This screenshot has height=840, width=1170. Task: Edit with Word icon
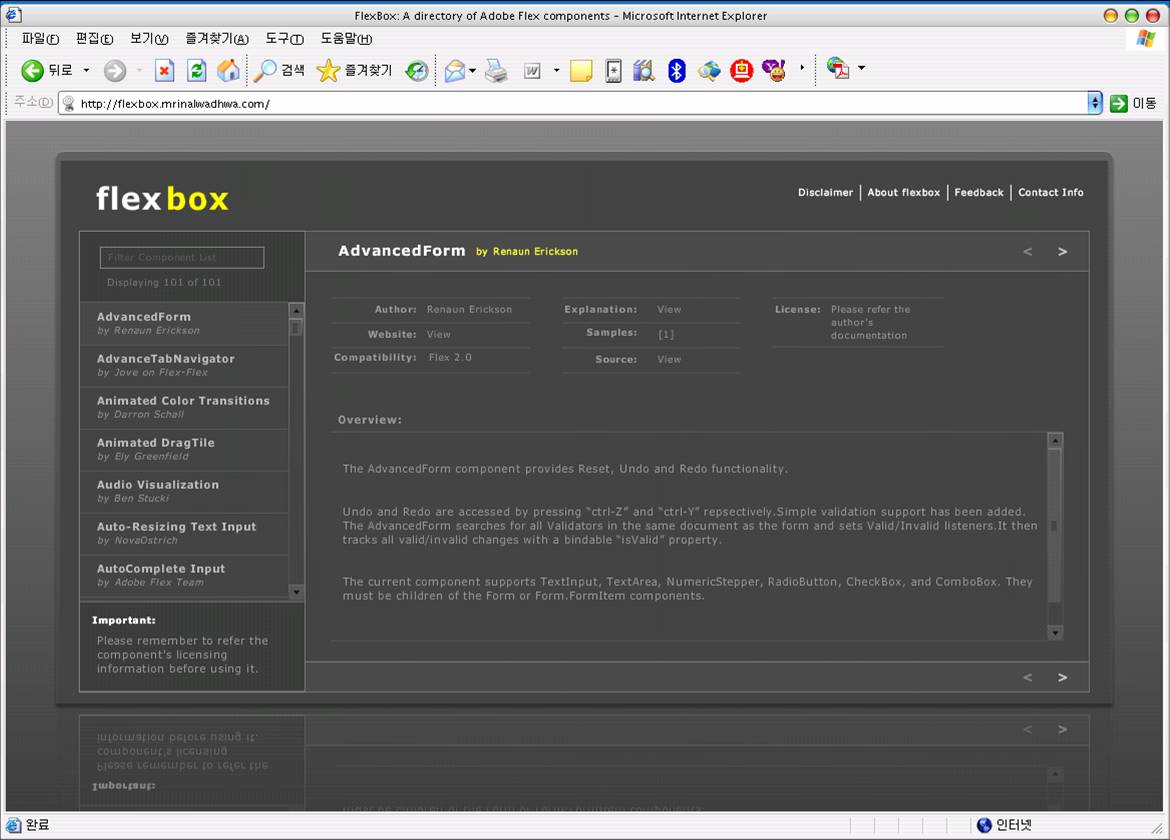(532, 71)
